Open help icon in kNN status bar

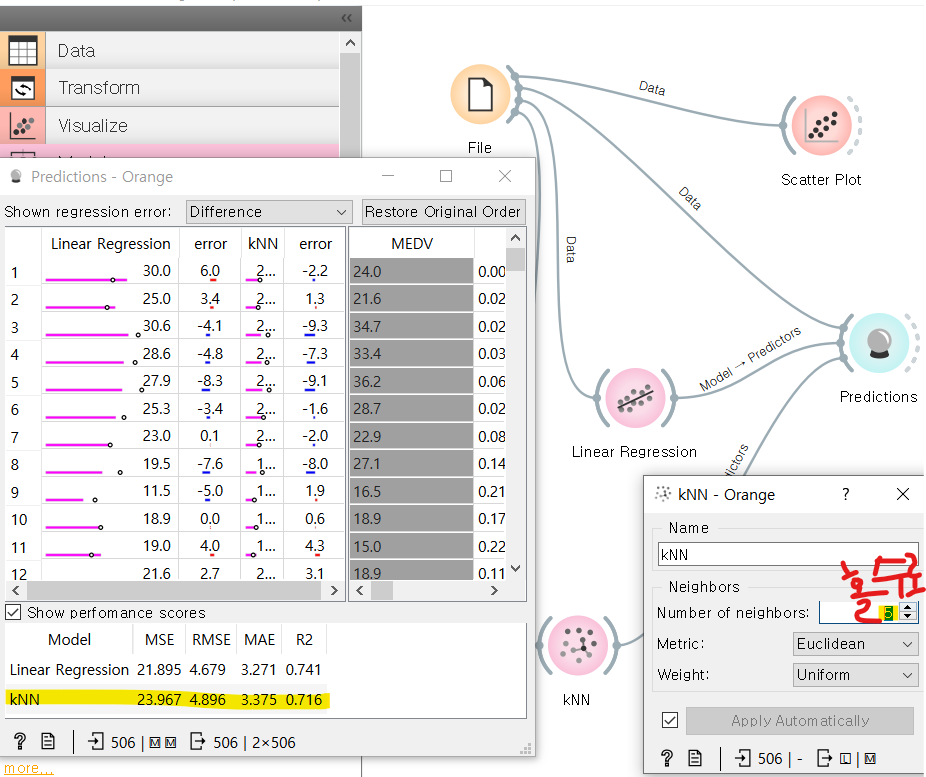(667, 758)
